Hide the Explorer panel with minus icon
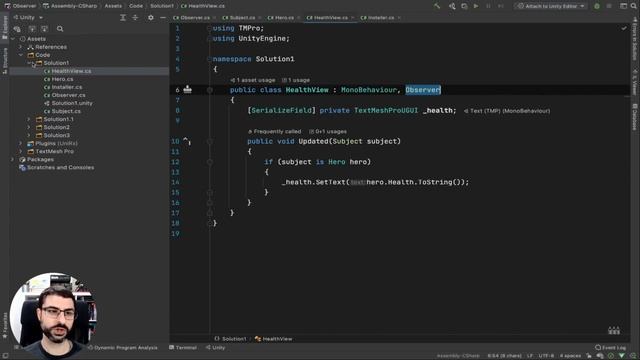640x360 pixels. point(163,18)
